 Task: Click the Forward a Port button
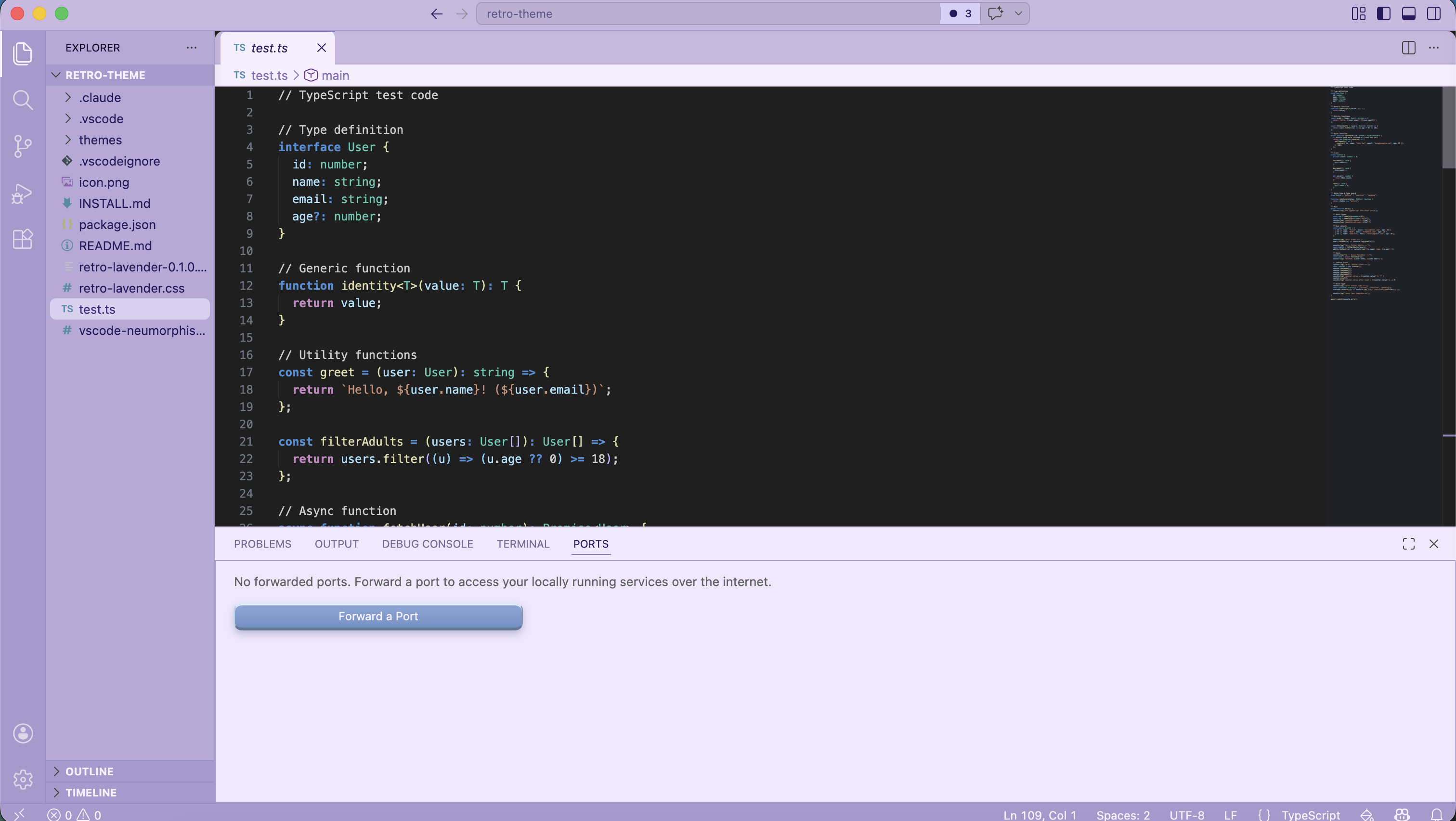coord(378,616)
